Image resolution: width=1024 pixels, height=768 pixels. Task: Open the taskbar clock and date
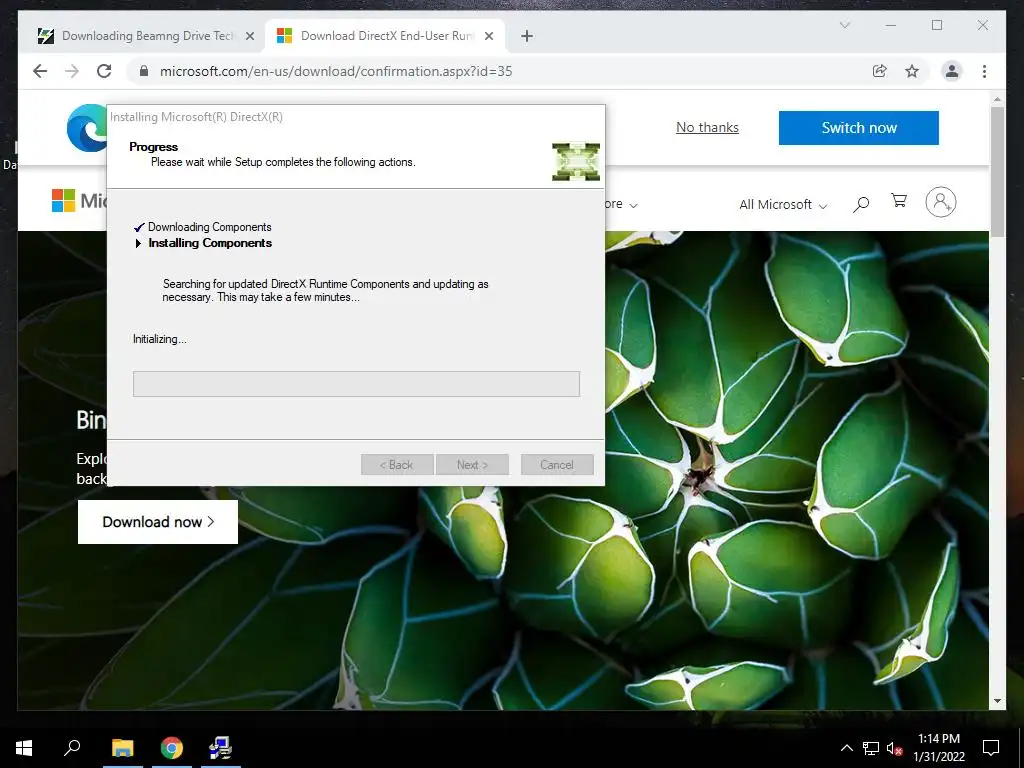[938, 748]
